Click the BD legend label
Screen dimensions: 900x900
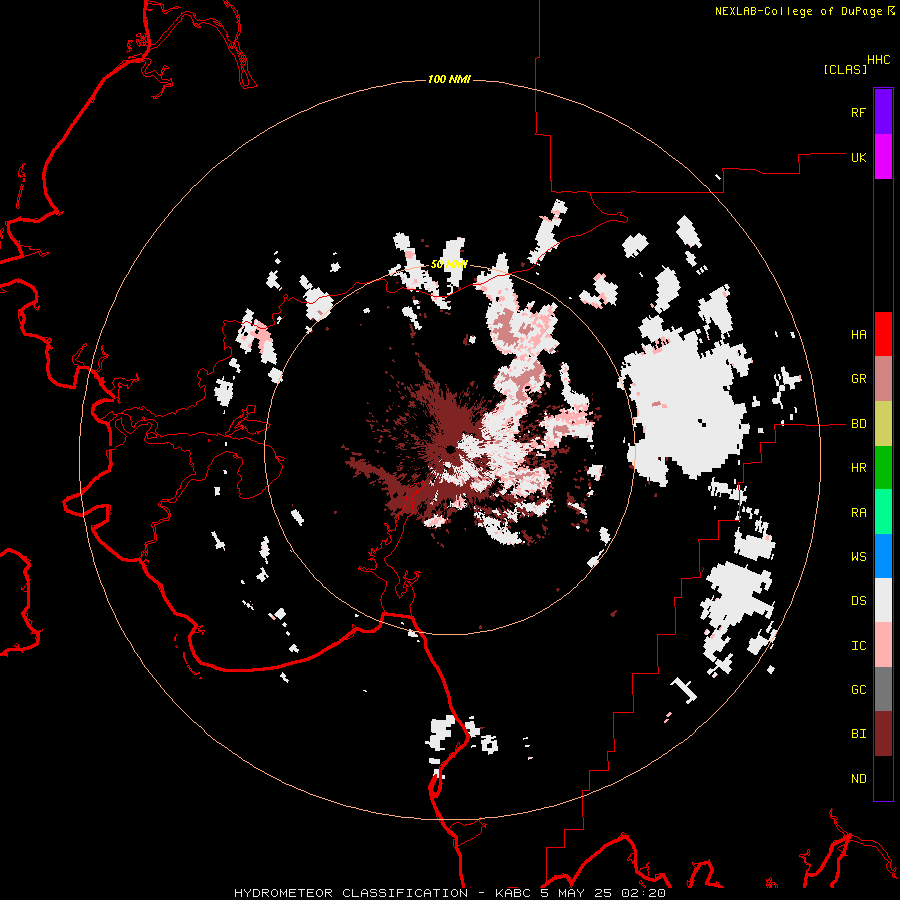[x=858, y=424]
